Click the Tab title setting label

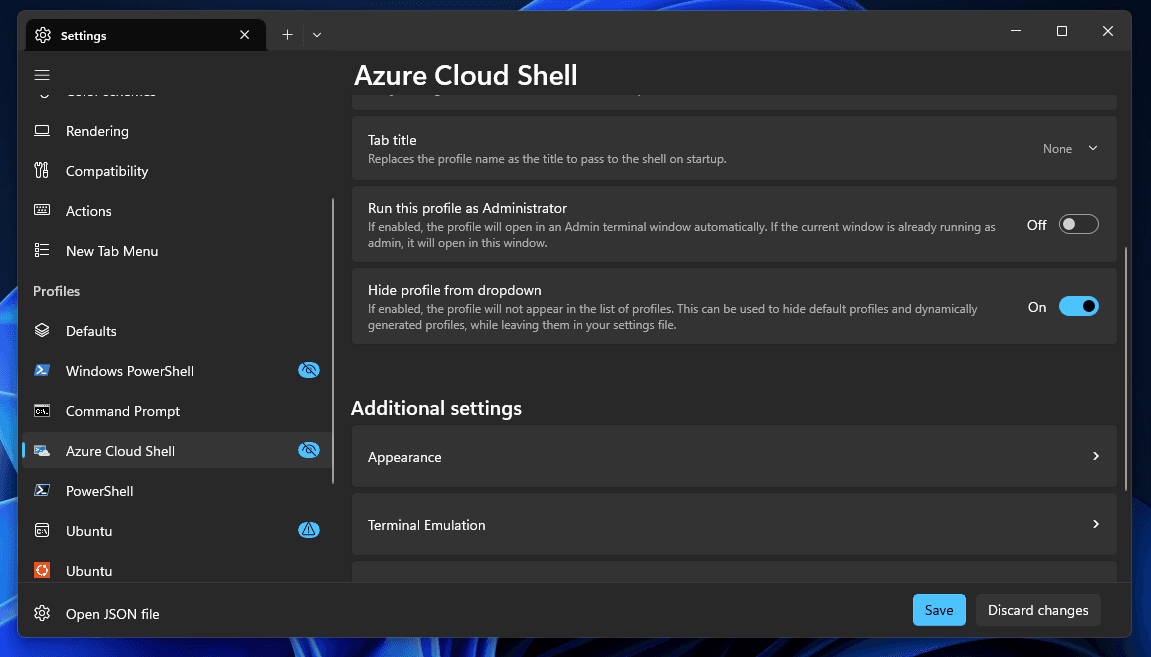click(392, 139)
